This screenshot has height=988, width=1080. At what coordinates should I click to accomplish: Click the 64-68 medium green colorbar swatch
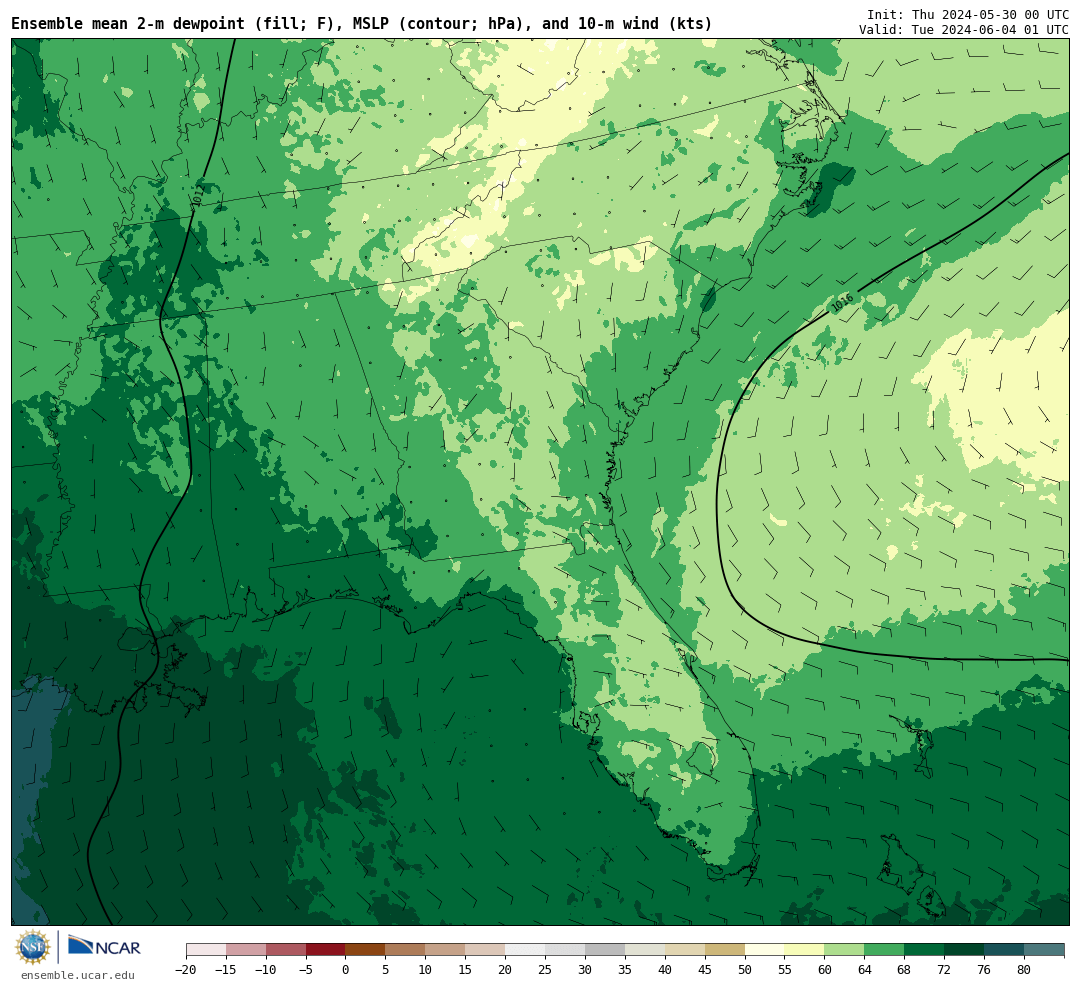[x=884, y=950]
